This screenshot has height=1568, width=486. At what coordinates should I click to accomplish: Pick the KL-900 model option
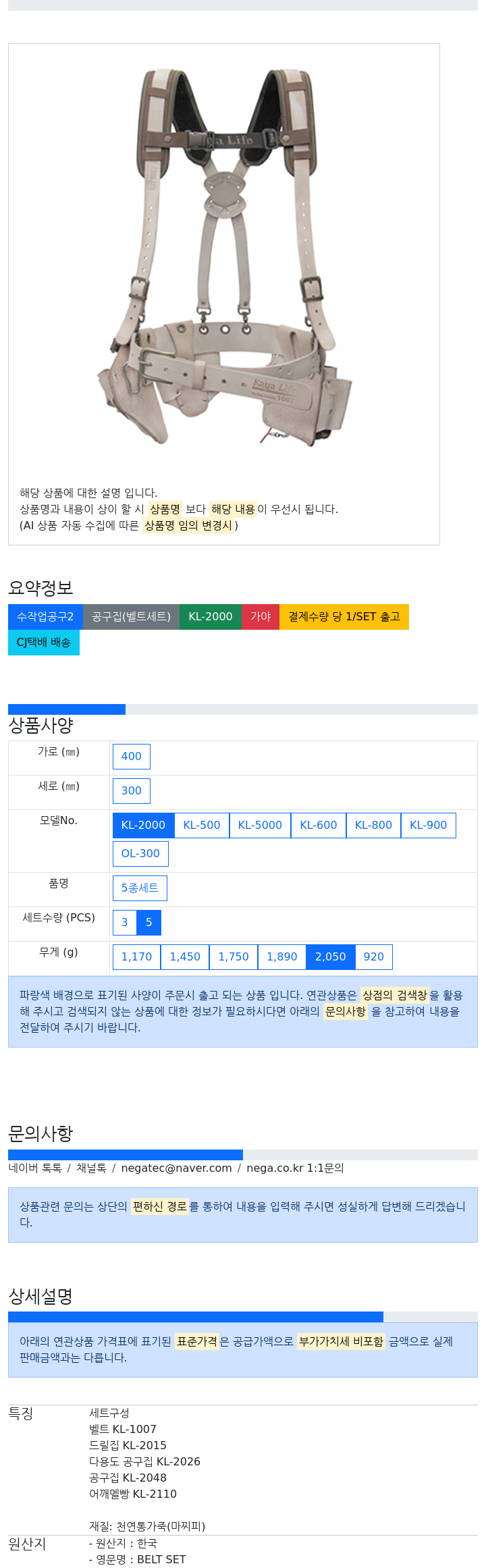pos(429,826)
